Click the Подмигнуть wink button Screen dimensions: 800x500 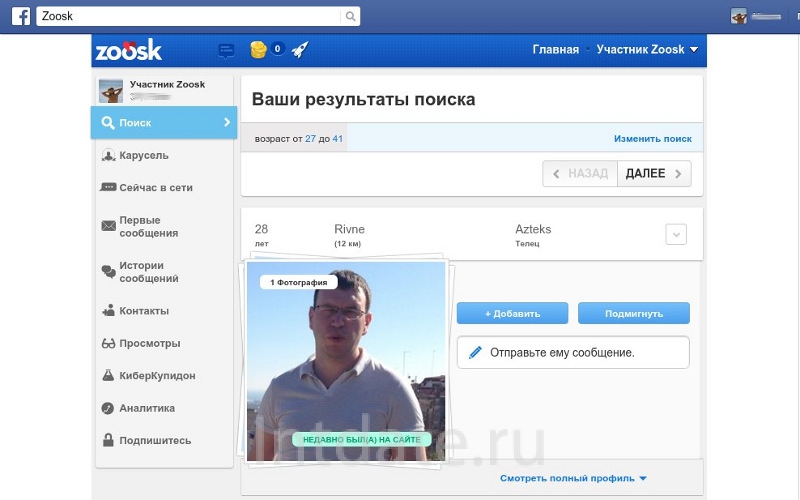click(x=634, y=313)
